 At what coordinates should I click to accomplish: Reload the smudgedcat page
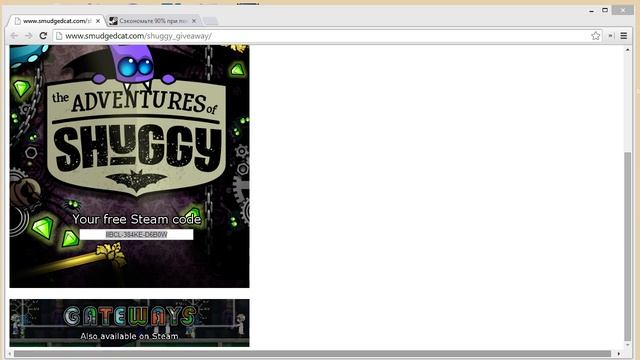coord(43,36)
